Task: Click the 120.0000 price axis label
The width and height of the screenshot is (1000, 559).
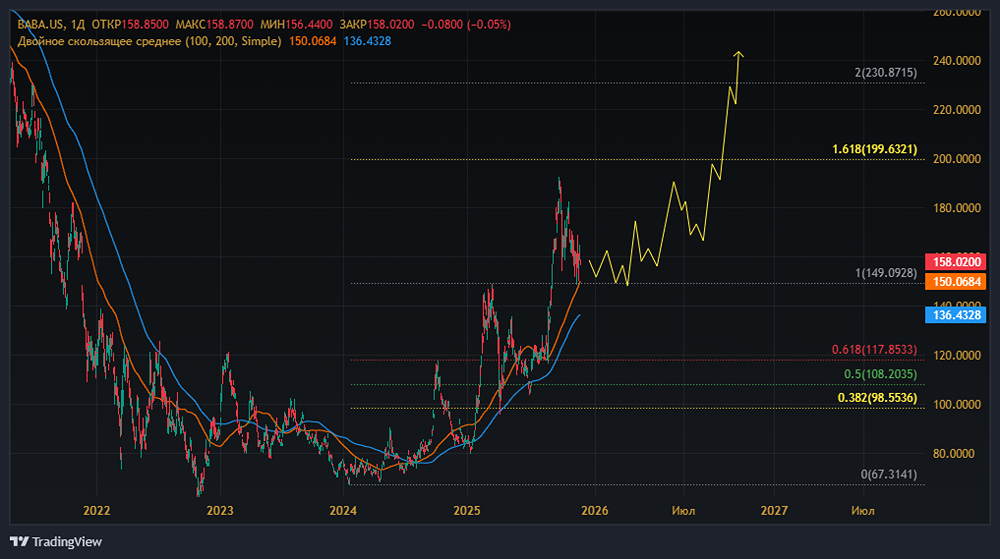Action: (957, 356)
